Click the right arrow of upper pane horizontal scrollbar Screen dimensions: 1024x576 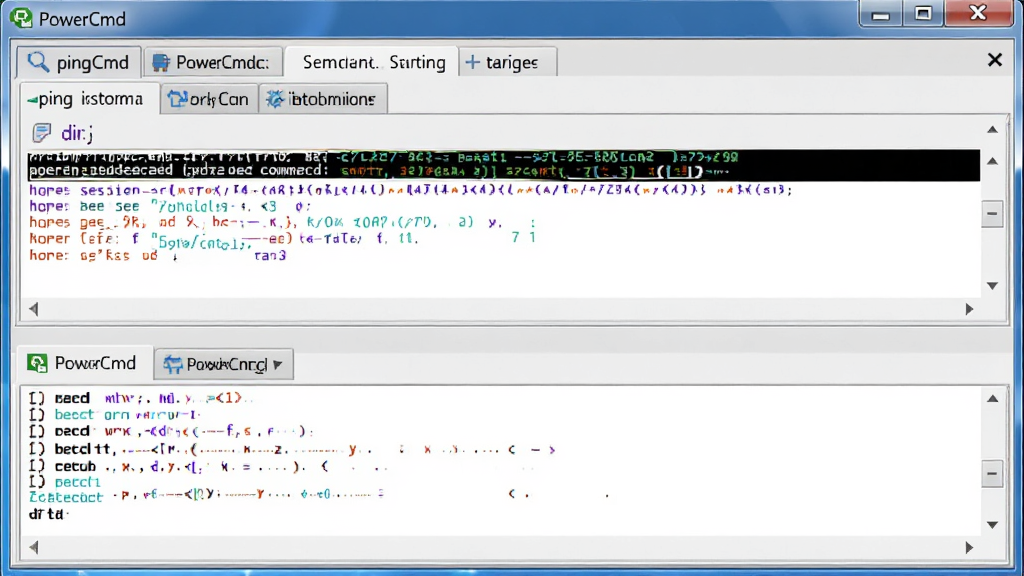pyautogui.click(x=969, y=309)
